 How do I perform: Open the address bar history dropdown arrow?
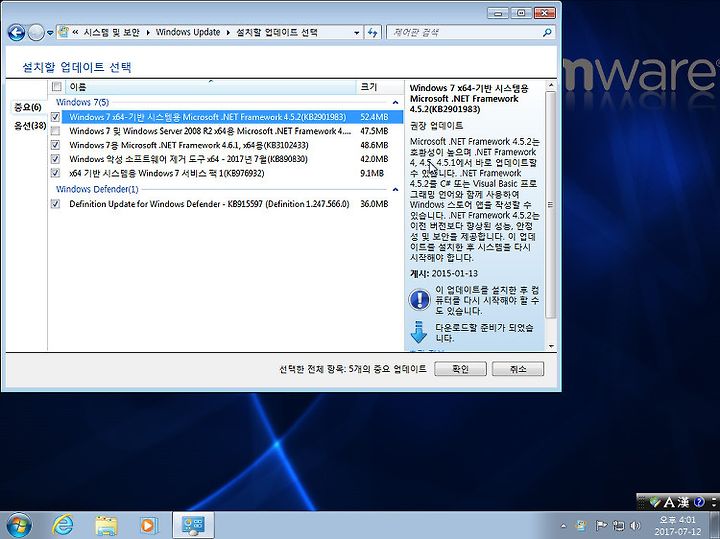(x=356, y=33)
